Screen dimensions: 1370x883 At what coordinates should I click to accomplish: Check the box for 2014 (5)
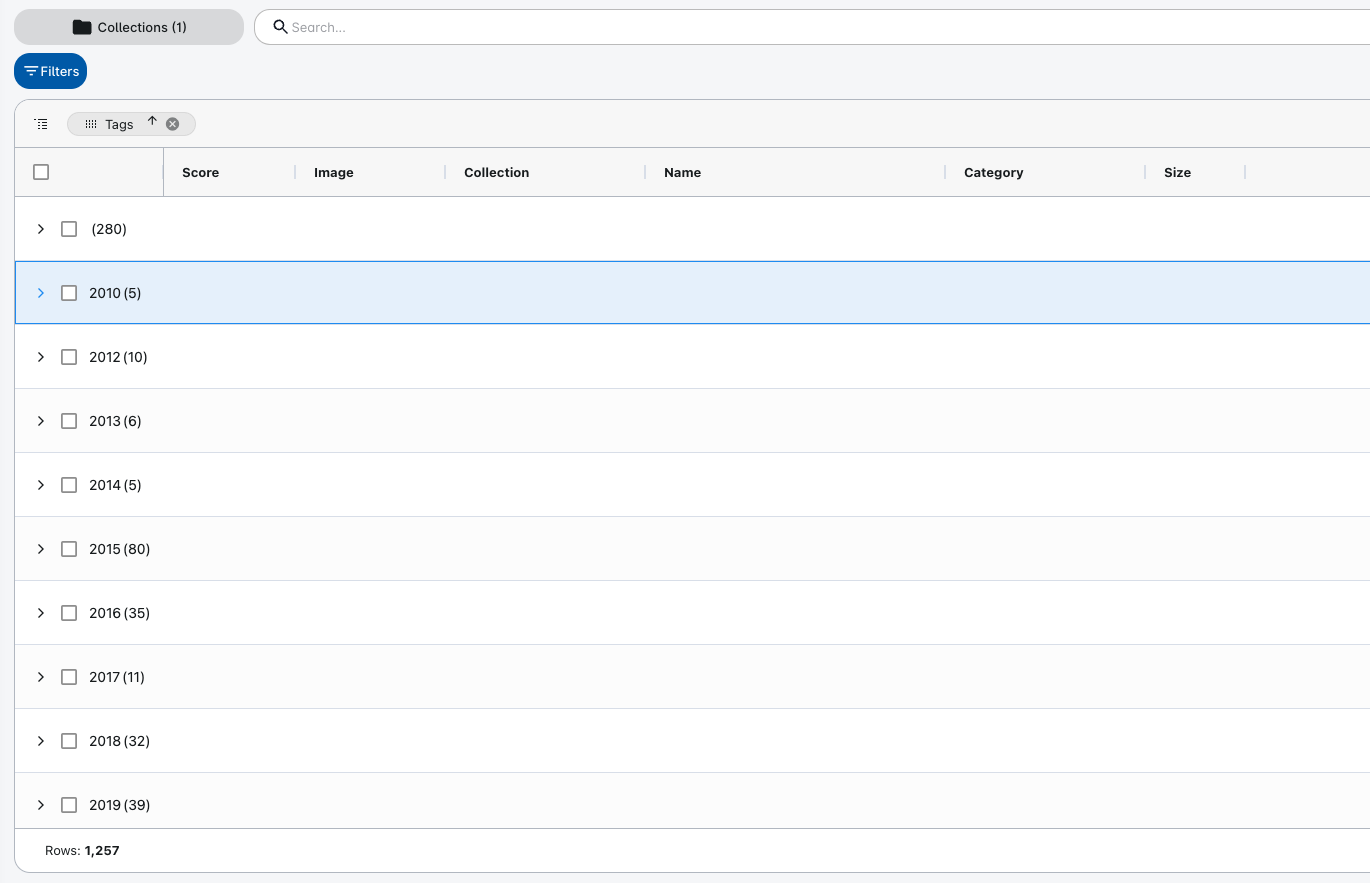pos(69,485)
